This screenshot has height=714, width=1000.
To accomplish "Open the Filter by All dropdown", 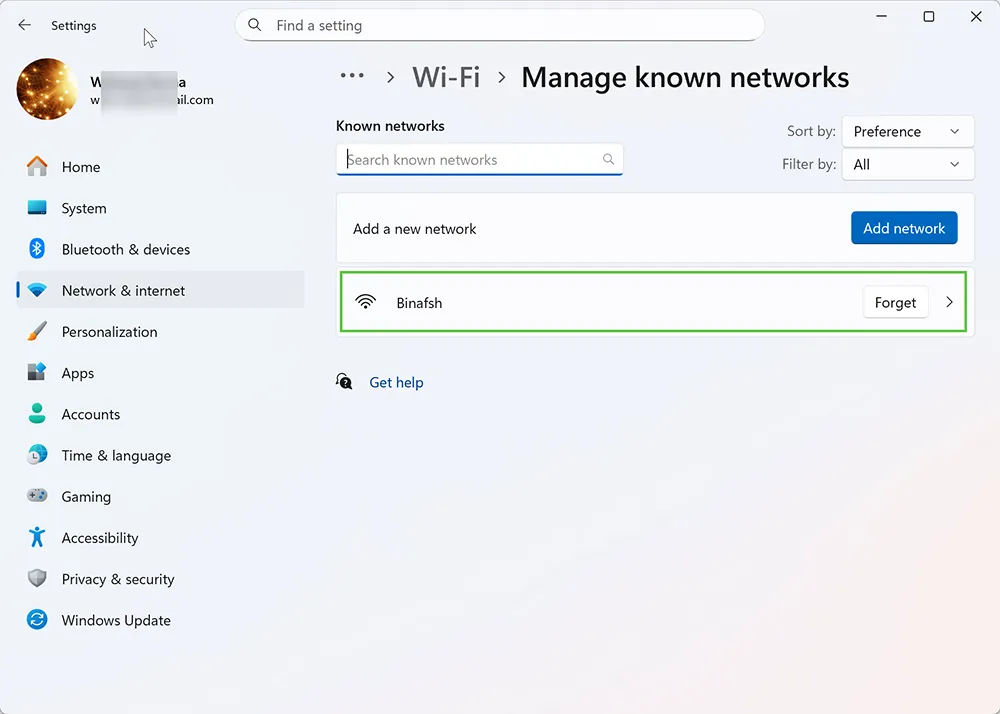I will click(906, 164).
